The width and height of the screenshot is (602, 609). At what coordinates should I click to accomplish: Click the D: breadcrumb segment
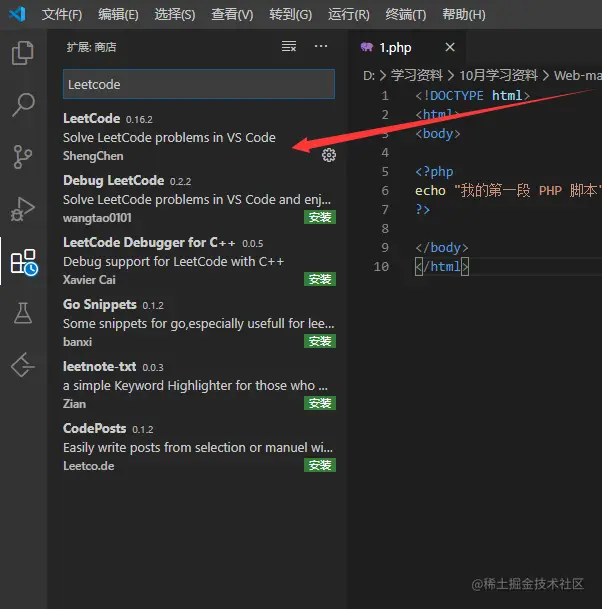pos(369,75)
